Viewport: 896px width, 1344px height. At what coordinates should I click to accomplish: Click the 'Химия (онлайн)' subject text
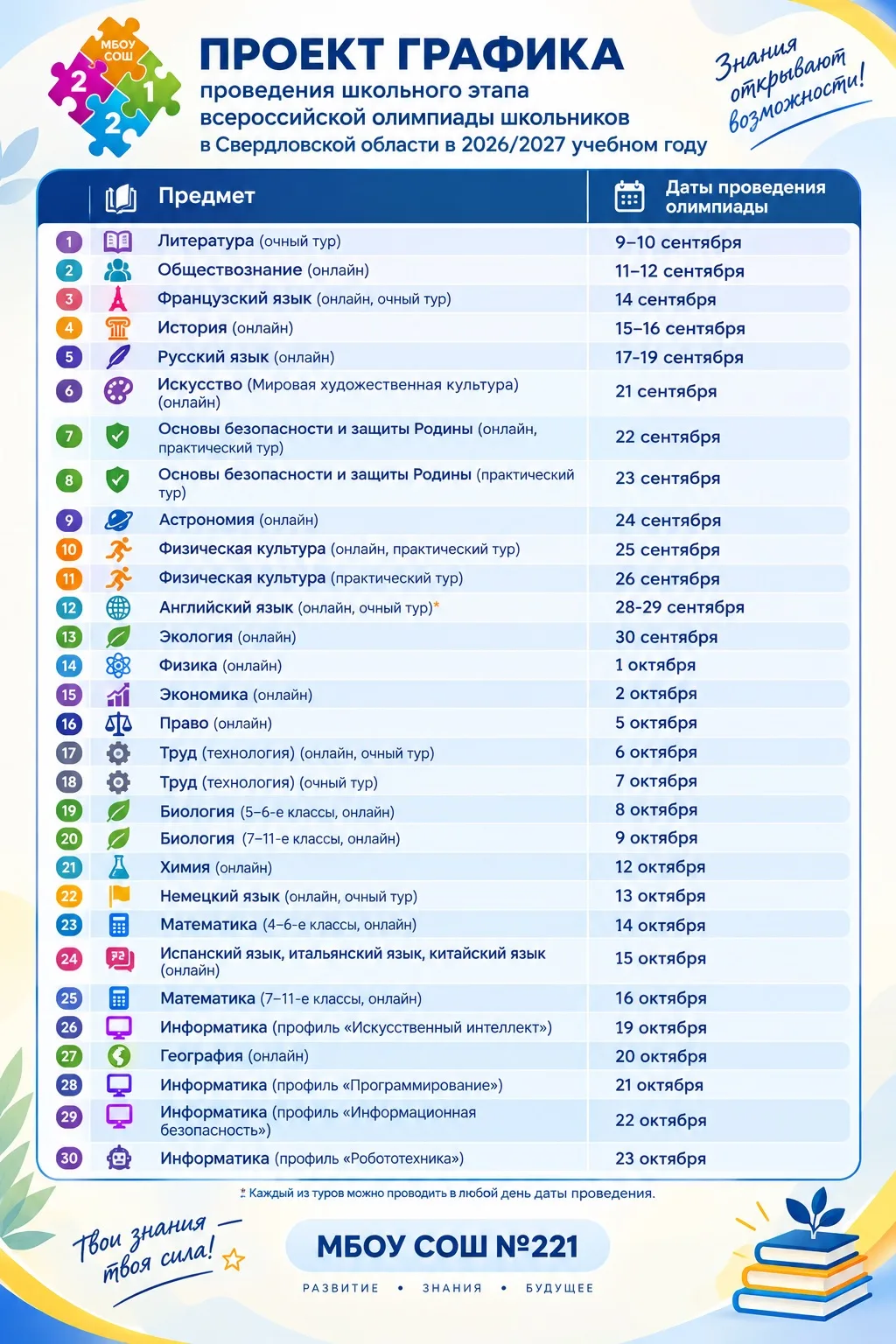216,867
